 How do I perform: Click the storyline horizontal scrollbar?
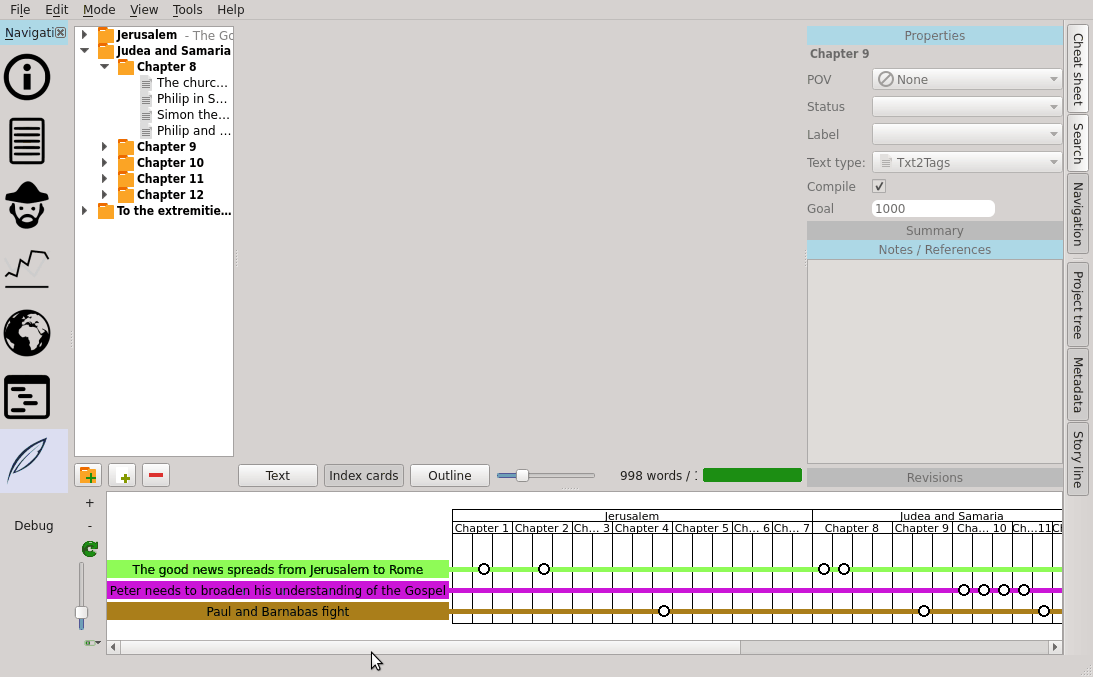[x=431, y=647]
